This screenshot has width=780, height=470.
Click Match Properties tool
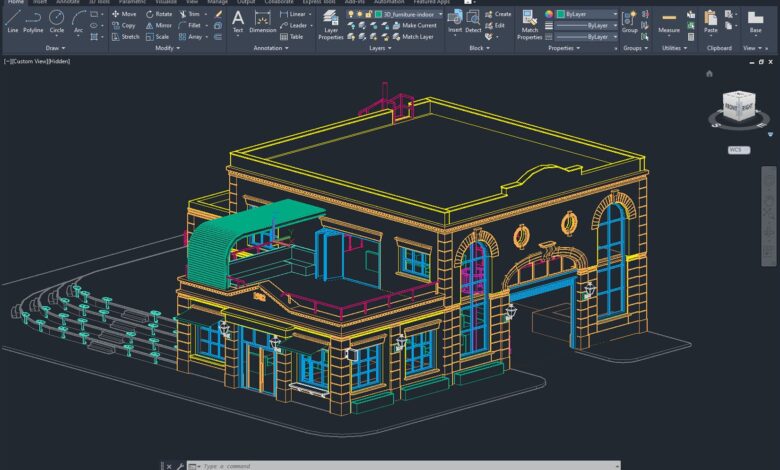529,25
